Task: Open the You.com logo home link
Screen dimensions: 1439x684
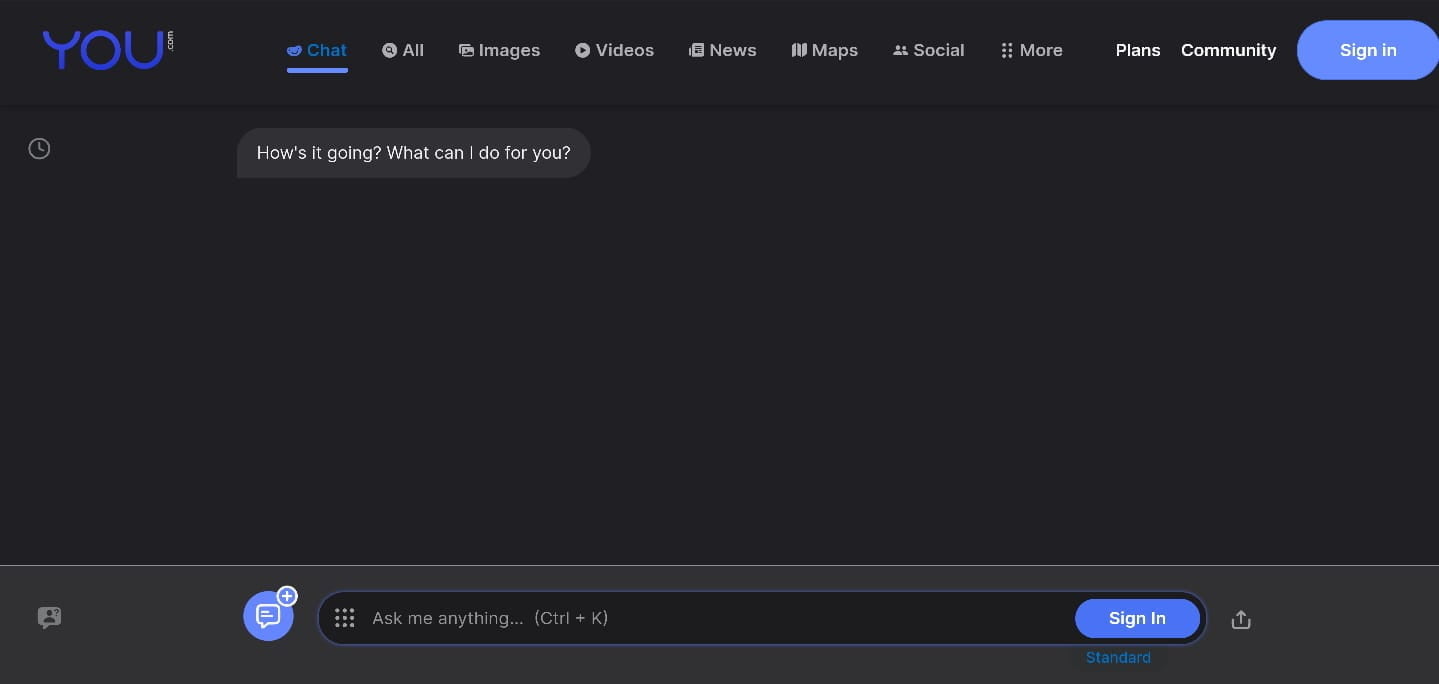Action: coord(107,50)
